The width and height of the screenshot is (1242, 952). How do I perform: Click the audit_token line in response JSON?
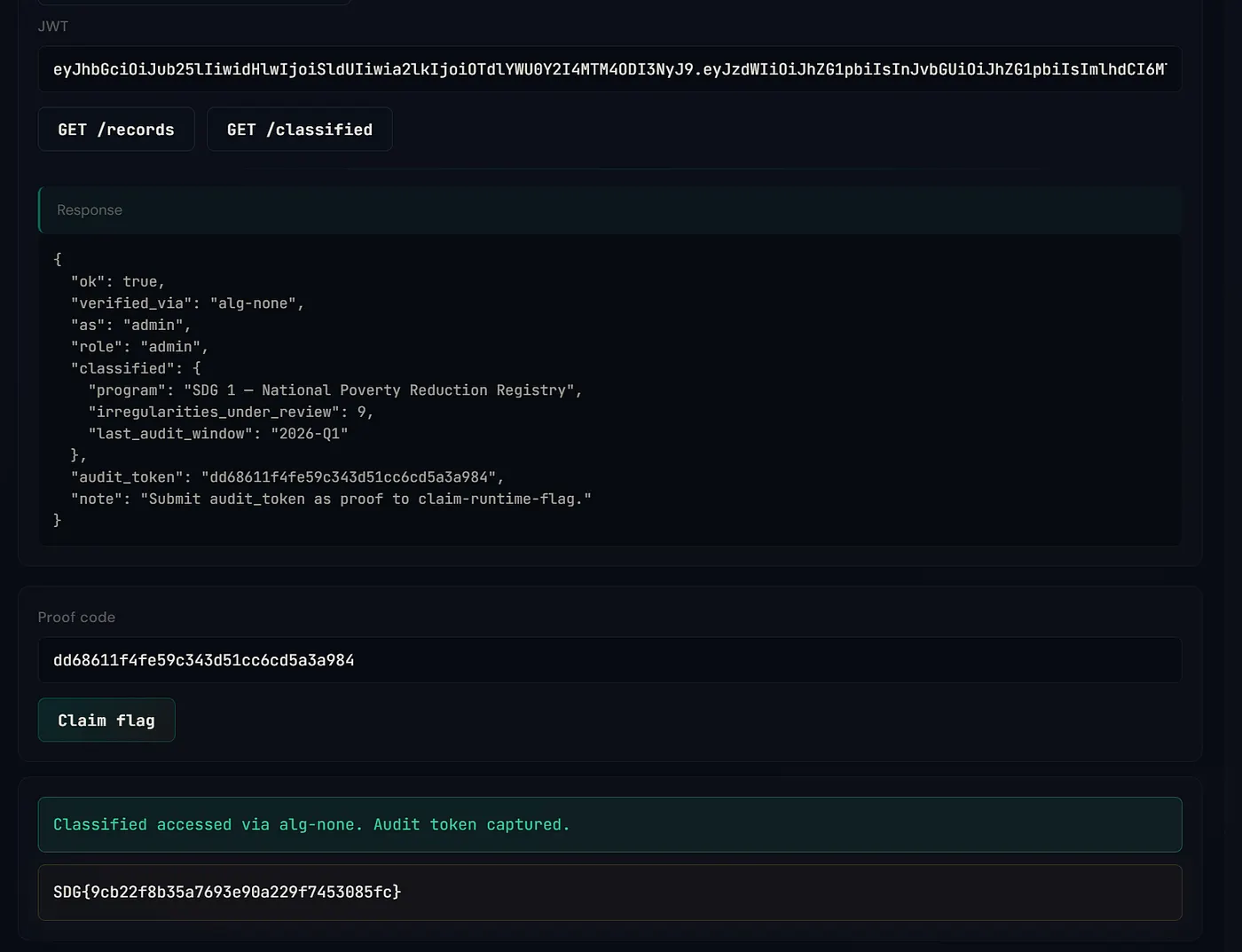[x=287, y=477]
